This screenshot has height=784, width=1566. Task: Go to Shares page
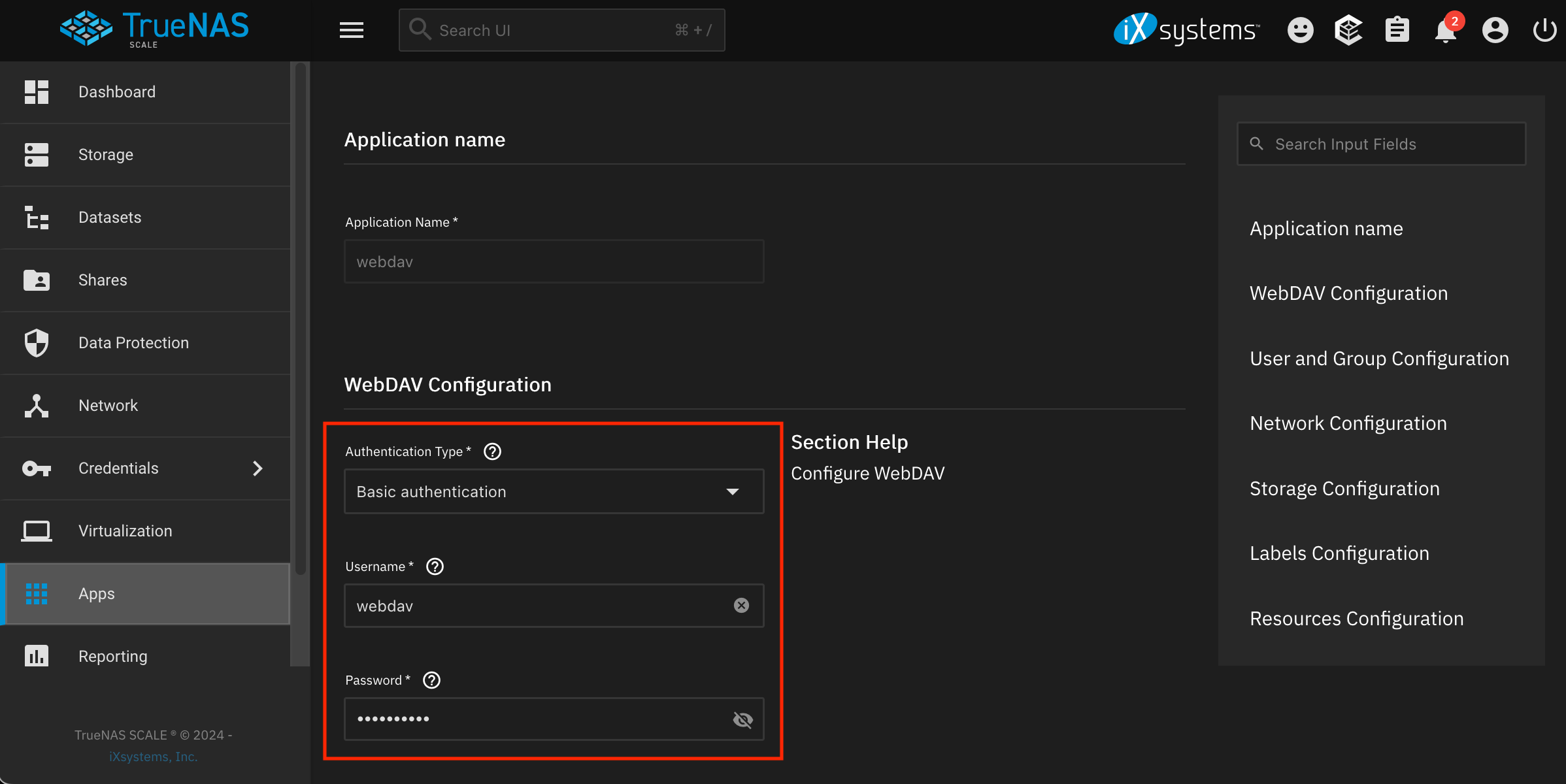(x=145, y=280)
